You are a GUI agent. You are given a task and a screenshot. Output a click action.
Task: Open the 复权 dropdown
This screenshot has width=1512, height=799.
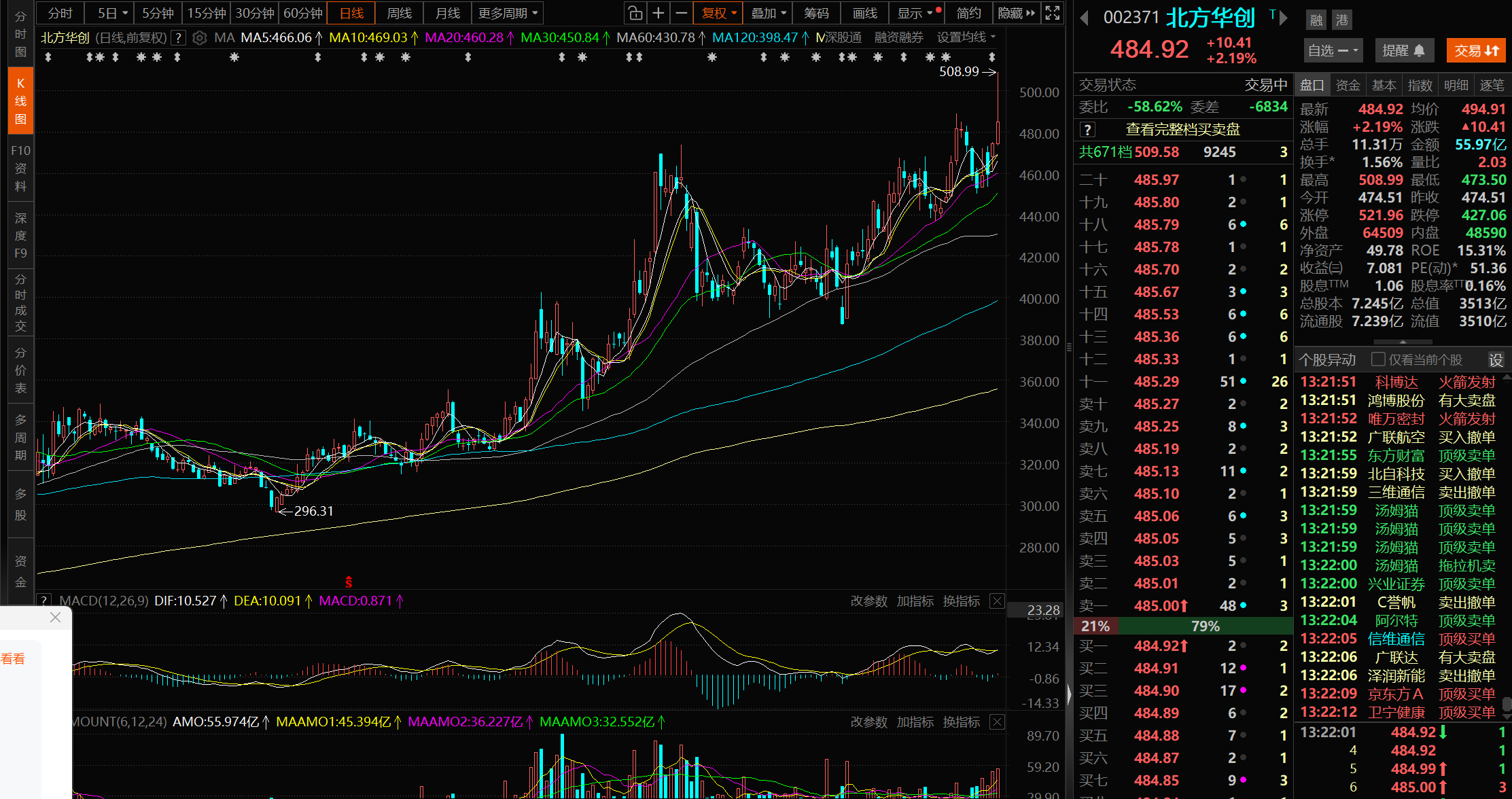(x=718, y=13)
